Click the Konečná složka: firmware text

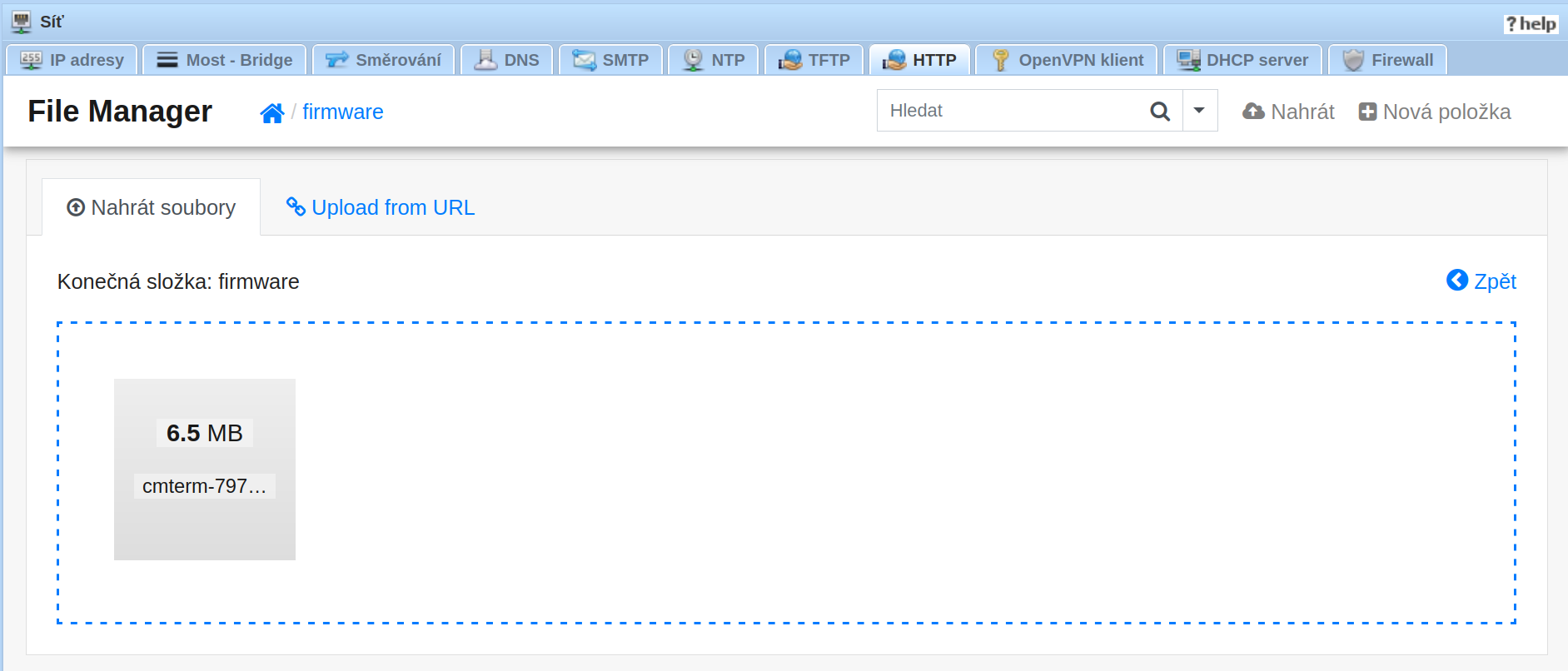click(178, 281)
